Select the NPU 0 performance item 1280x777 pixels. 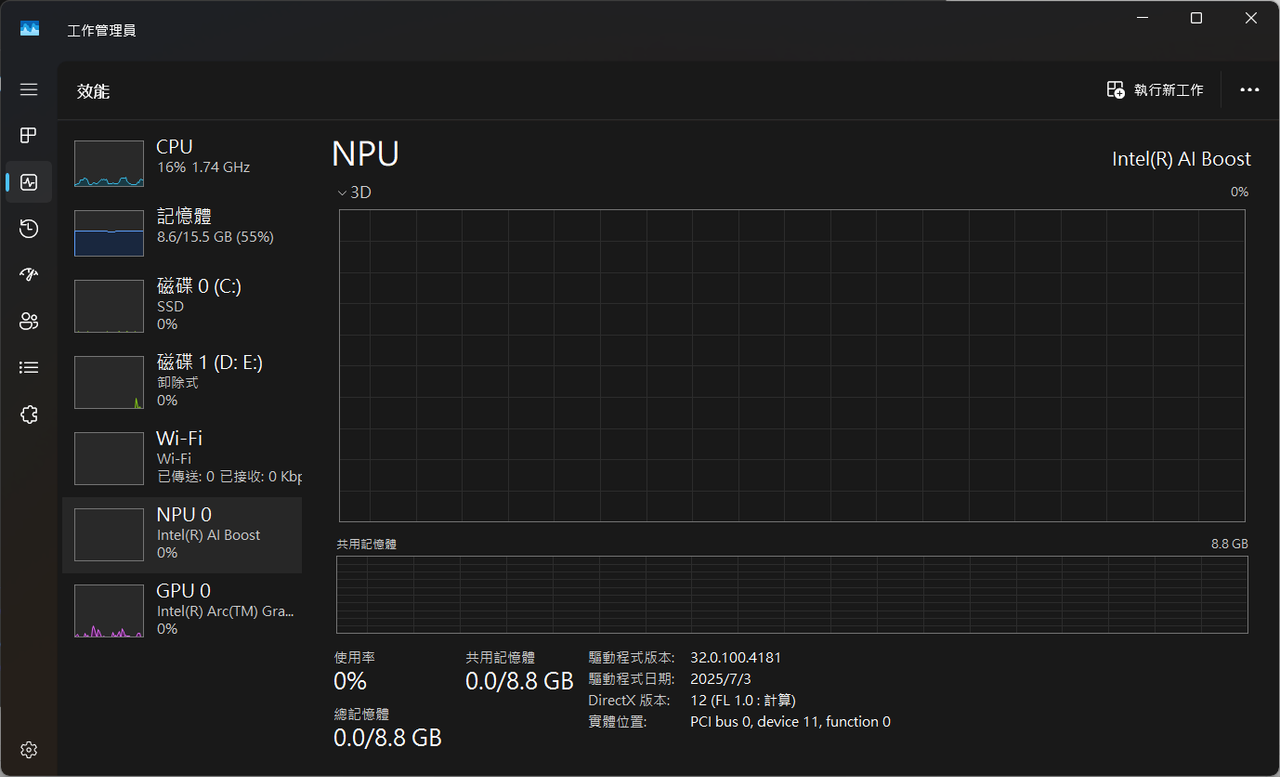[182, 535]
